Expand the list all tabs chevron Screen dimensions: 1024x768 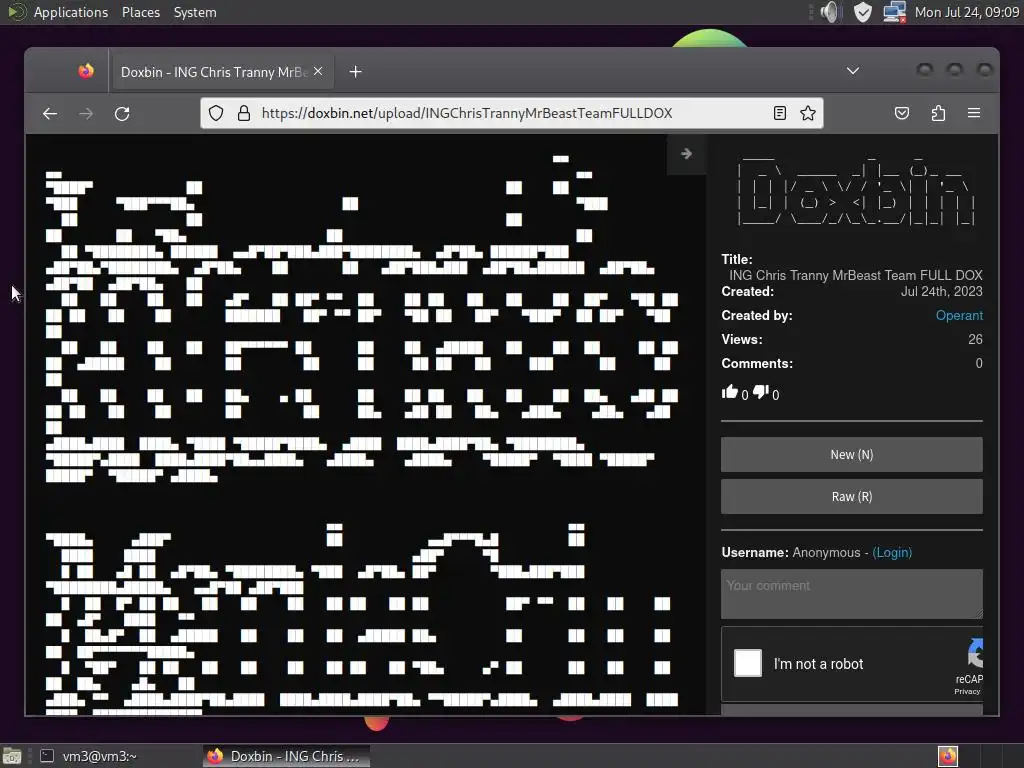coord(853,71)
